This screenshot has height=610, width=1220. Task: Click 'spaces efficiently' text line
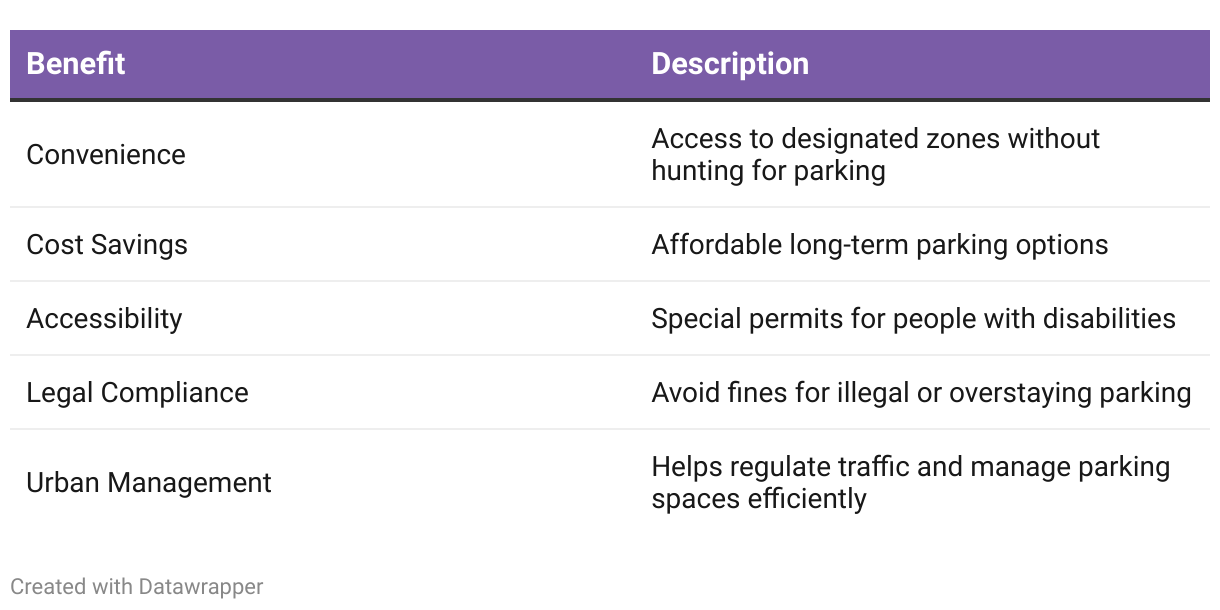pos(759,499)
